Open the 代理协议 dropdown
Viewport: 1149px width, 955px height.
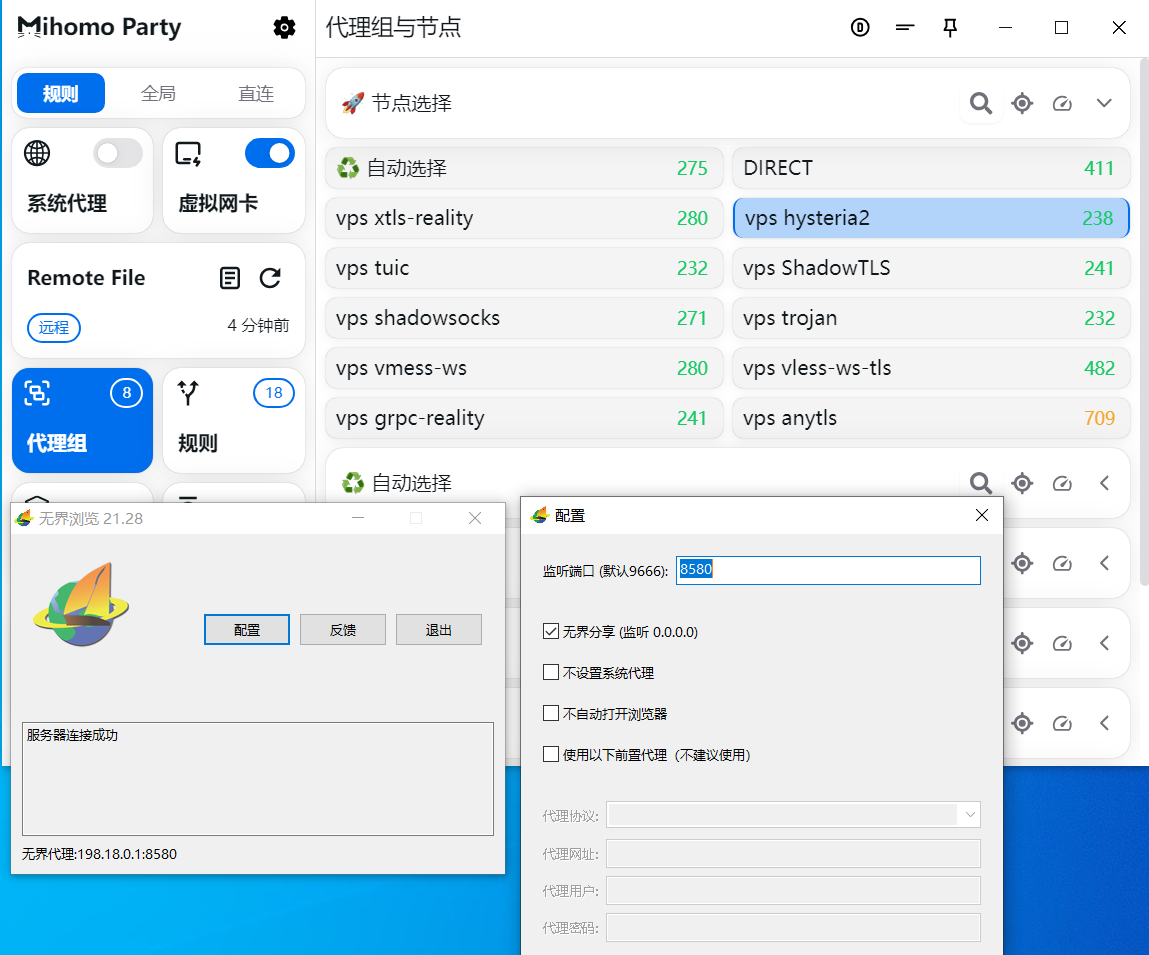point(794,815)
